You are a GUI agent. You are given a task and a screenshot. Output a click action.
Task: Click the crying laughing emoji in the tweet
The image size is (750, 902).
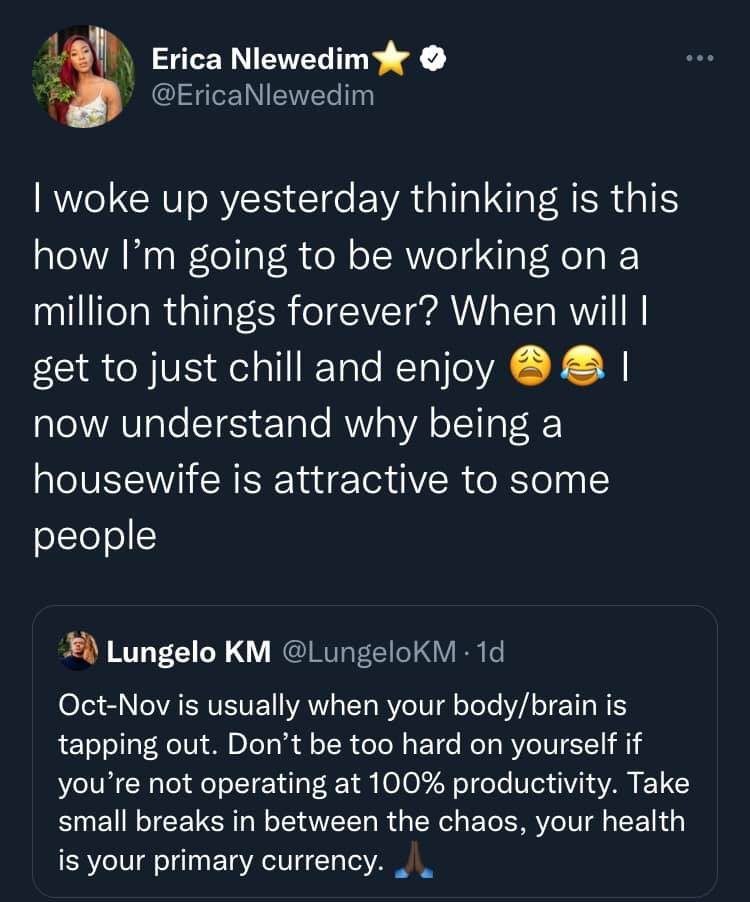click(x=583, y=366)
